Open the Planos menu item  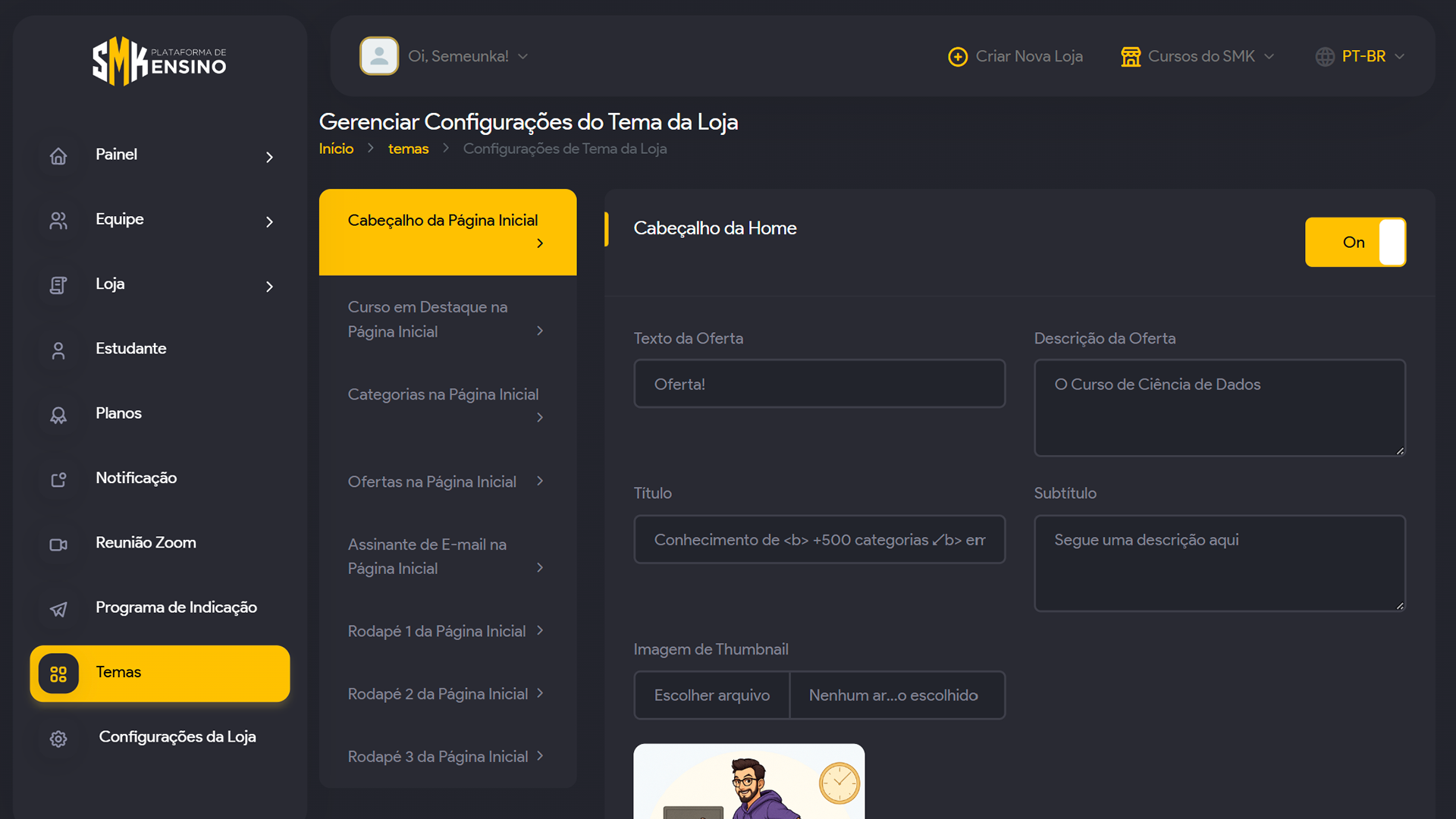pyautogui.click(x=160, y=413)
